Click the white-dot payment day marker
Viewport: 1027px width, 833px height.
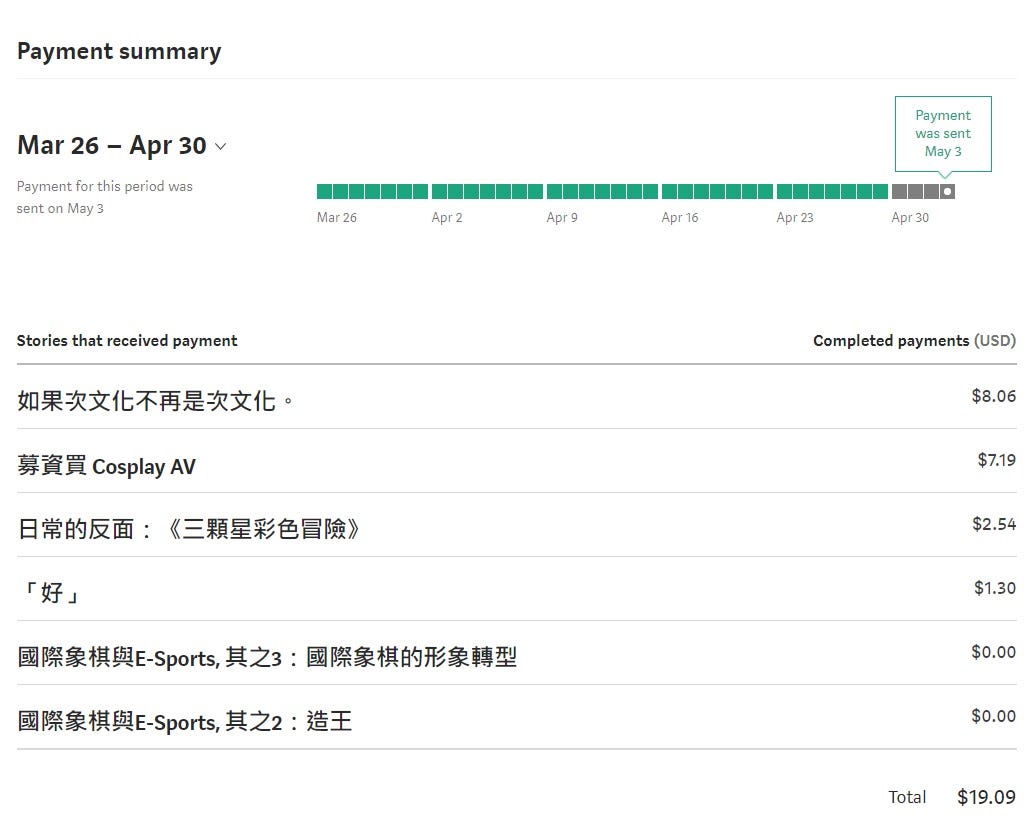click(x=947, y=191)
